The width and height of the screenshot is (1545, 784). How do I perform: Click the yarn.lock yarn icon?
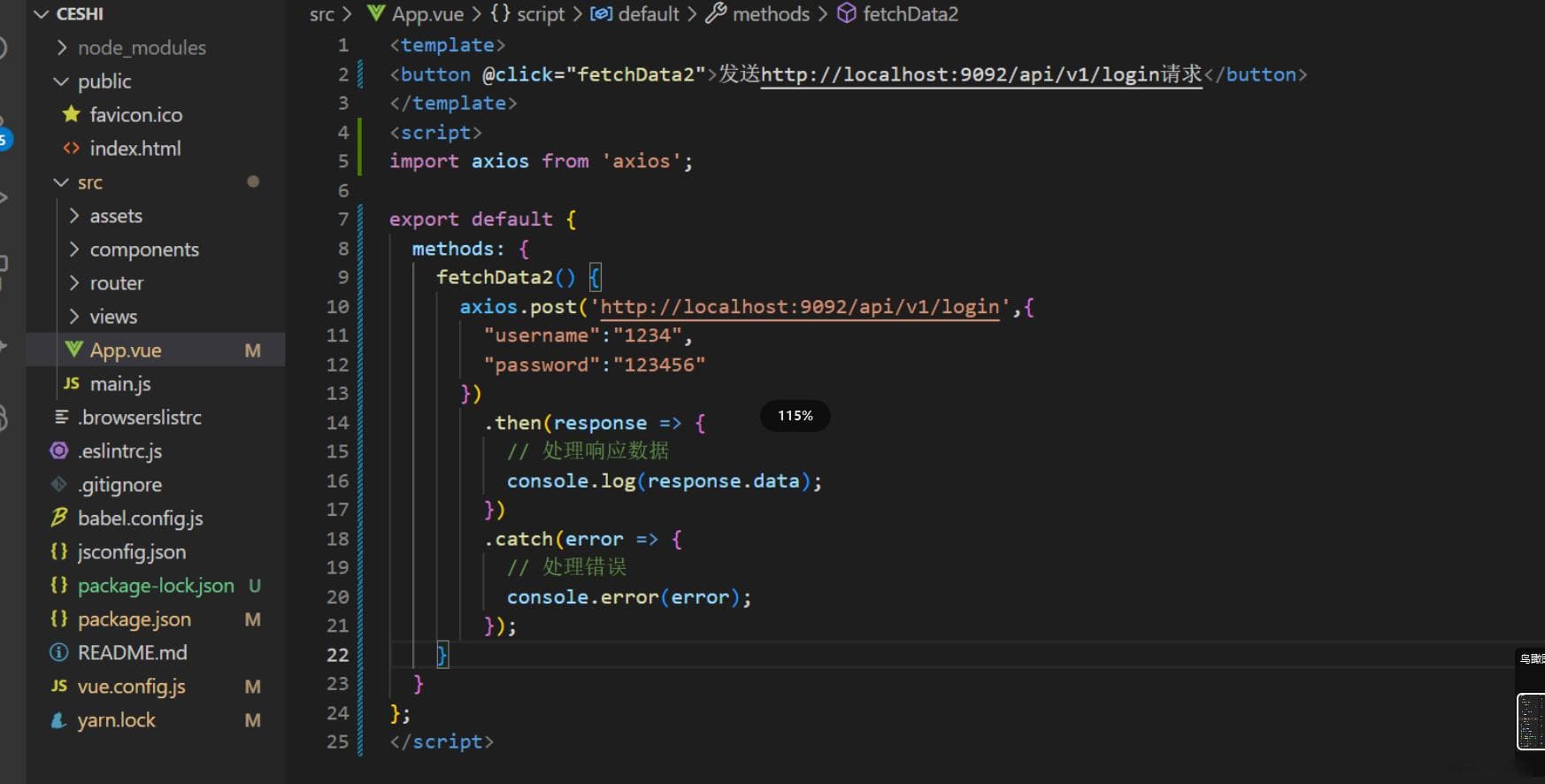[59, 720]
